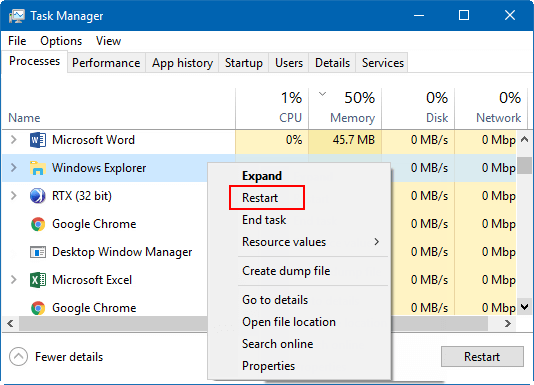Switch to the Details tab
The image size is (534, 385).
coord(332,63)
